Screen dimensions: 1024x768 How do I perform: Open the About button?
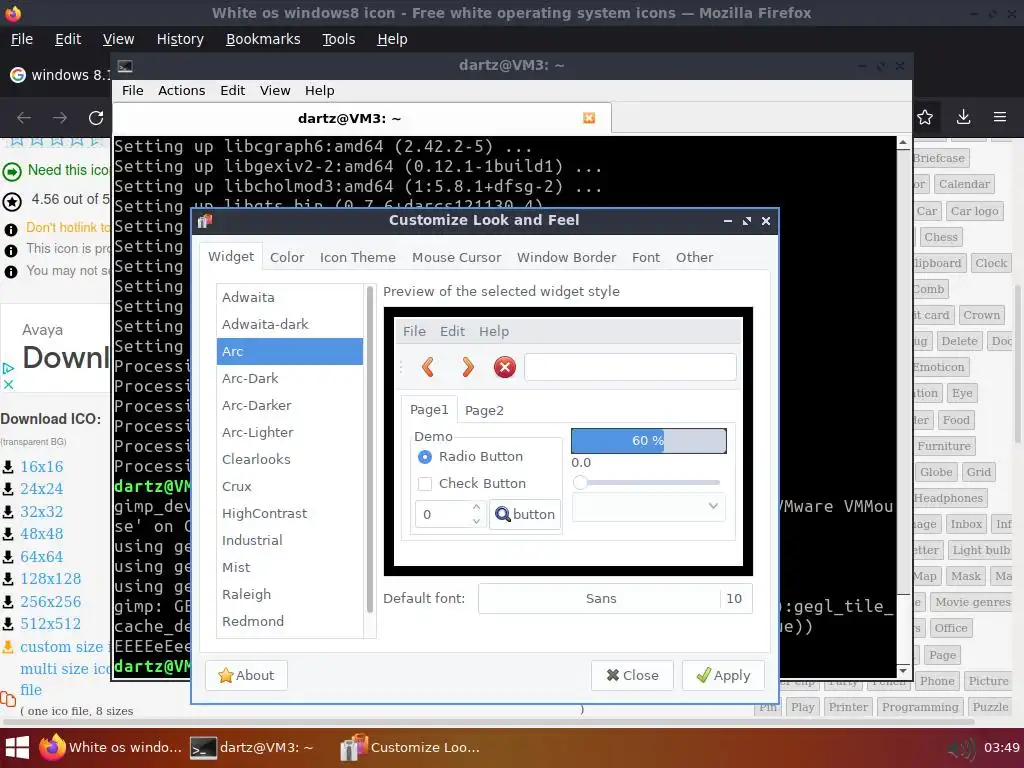(x=246, y=675)
